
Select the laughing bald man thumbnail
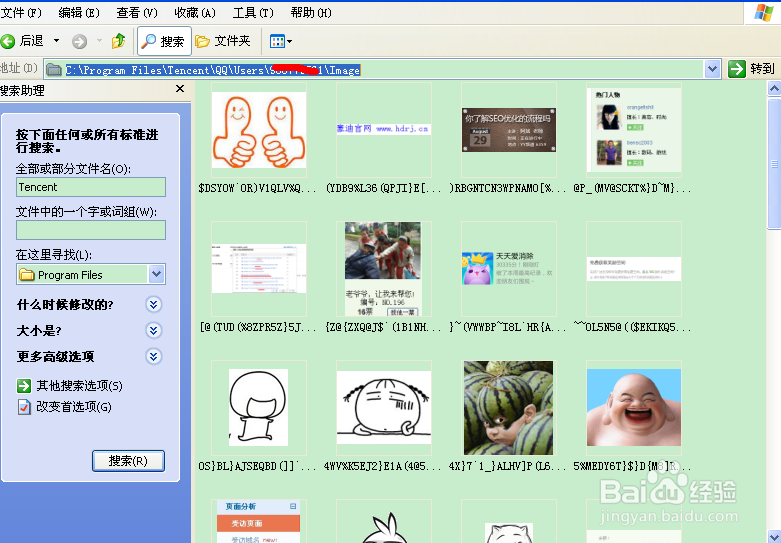click(x=634, y=407)
